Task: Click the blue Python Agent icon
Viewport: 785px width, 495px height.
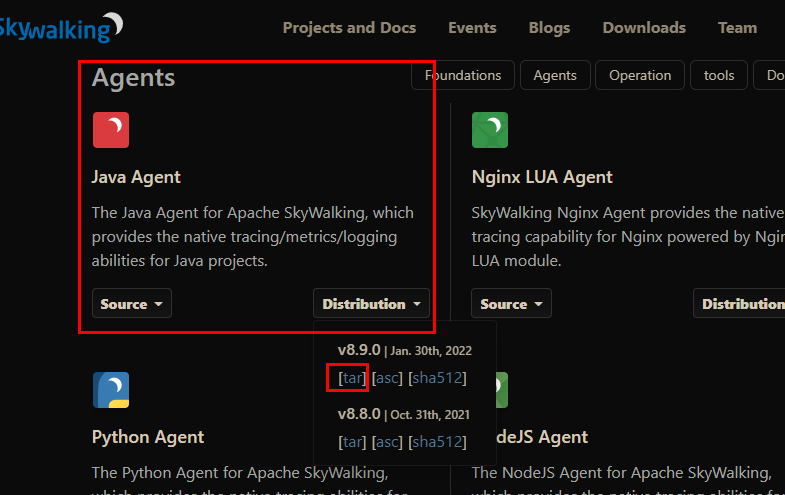Action: click(x=111, y=390)
